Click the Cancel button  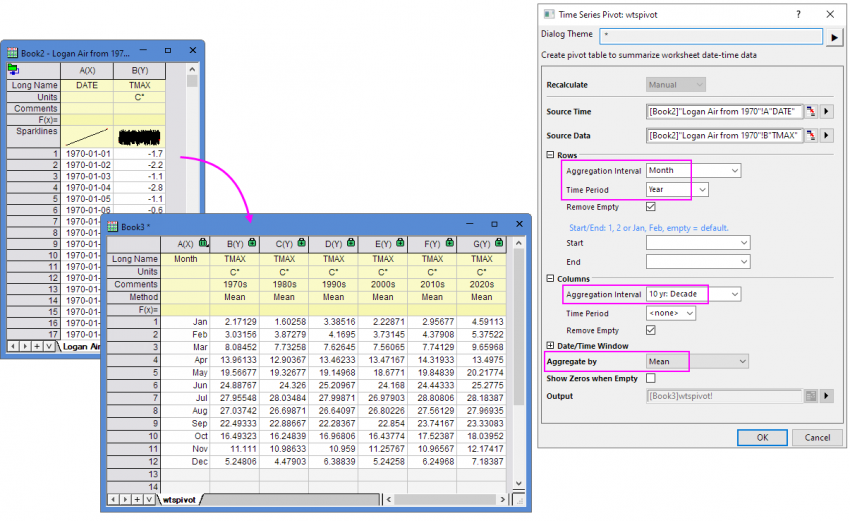coord(817,437)
